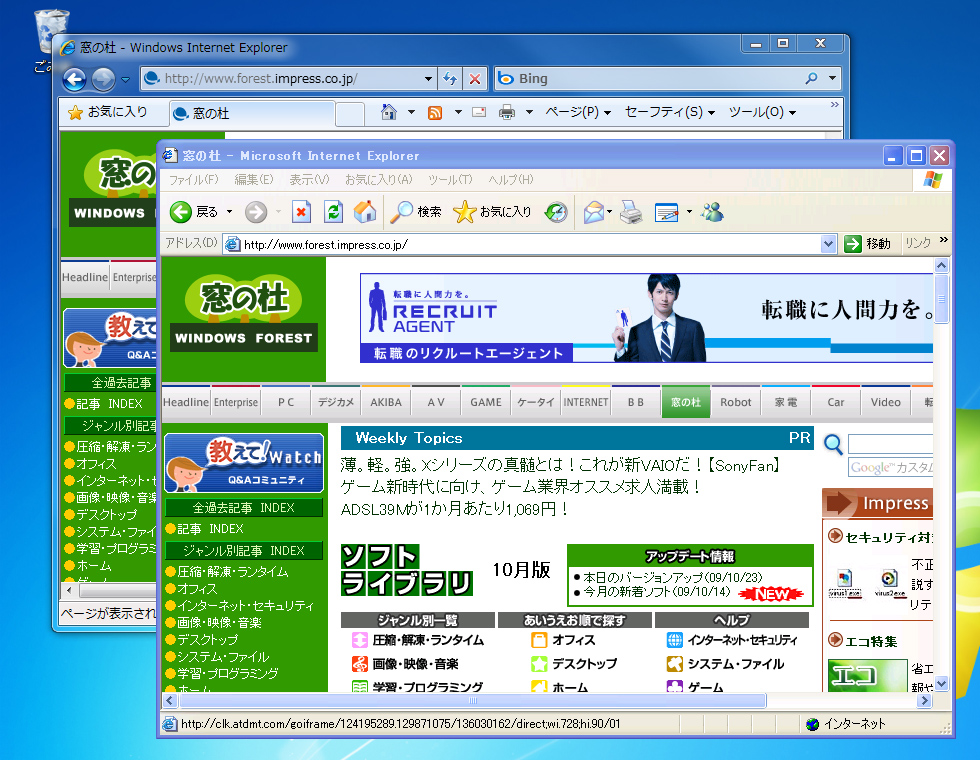Refresh the page using the green refresh icon
Image resolution: width=980 pixels, height=760 pixels.
click(x=332, y=211)
